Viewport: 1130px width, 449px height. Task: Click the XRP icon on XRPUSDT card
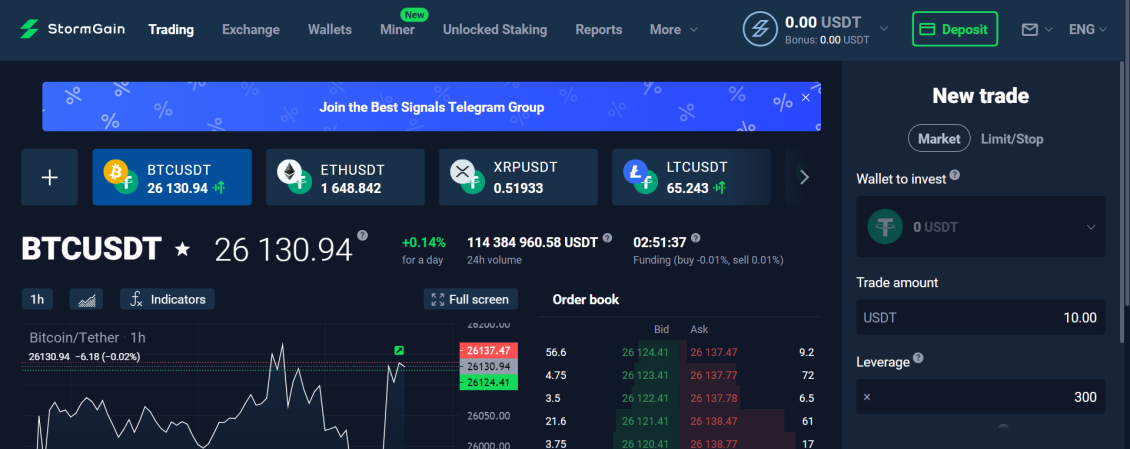[x=462, y=171]
